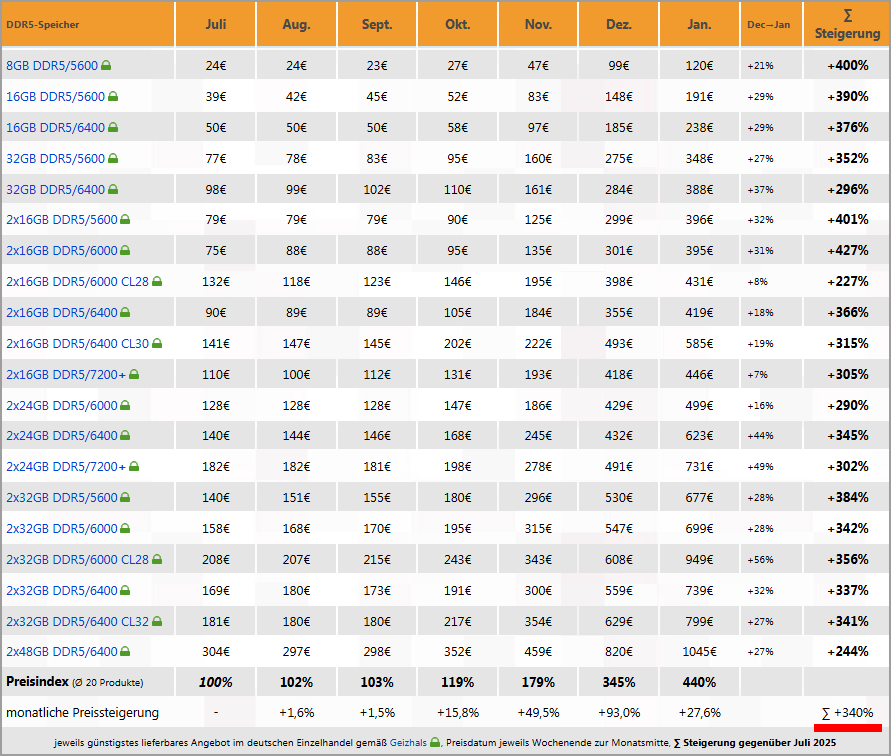Click the green icon beside 8GB DDR5/5600
The height and width of the screenshot is (756, 891).
[x=106, y=66]
